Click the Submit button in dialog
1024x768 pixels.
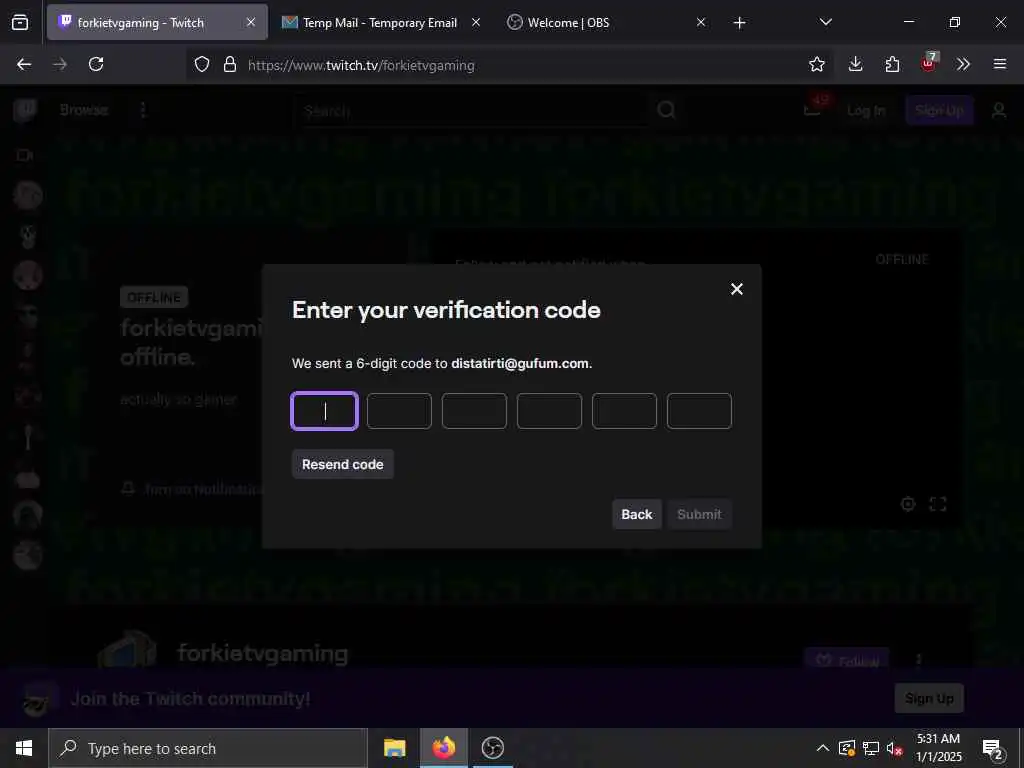(x=699, y=515)
